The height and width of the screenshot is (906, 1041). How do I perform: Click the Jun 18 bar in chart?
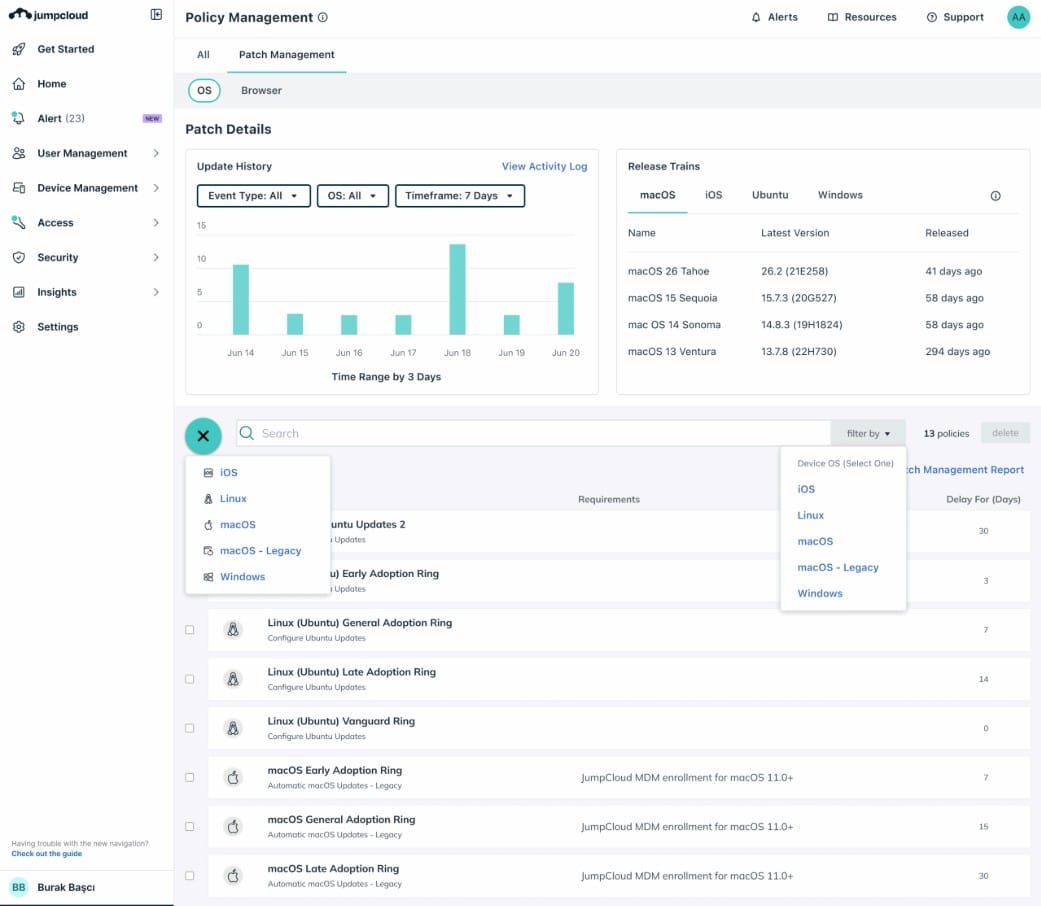coord(457,289)
